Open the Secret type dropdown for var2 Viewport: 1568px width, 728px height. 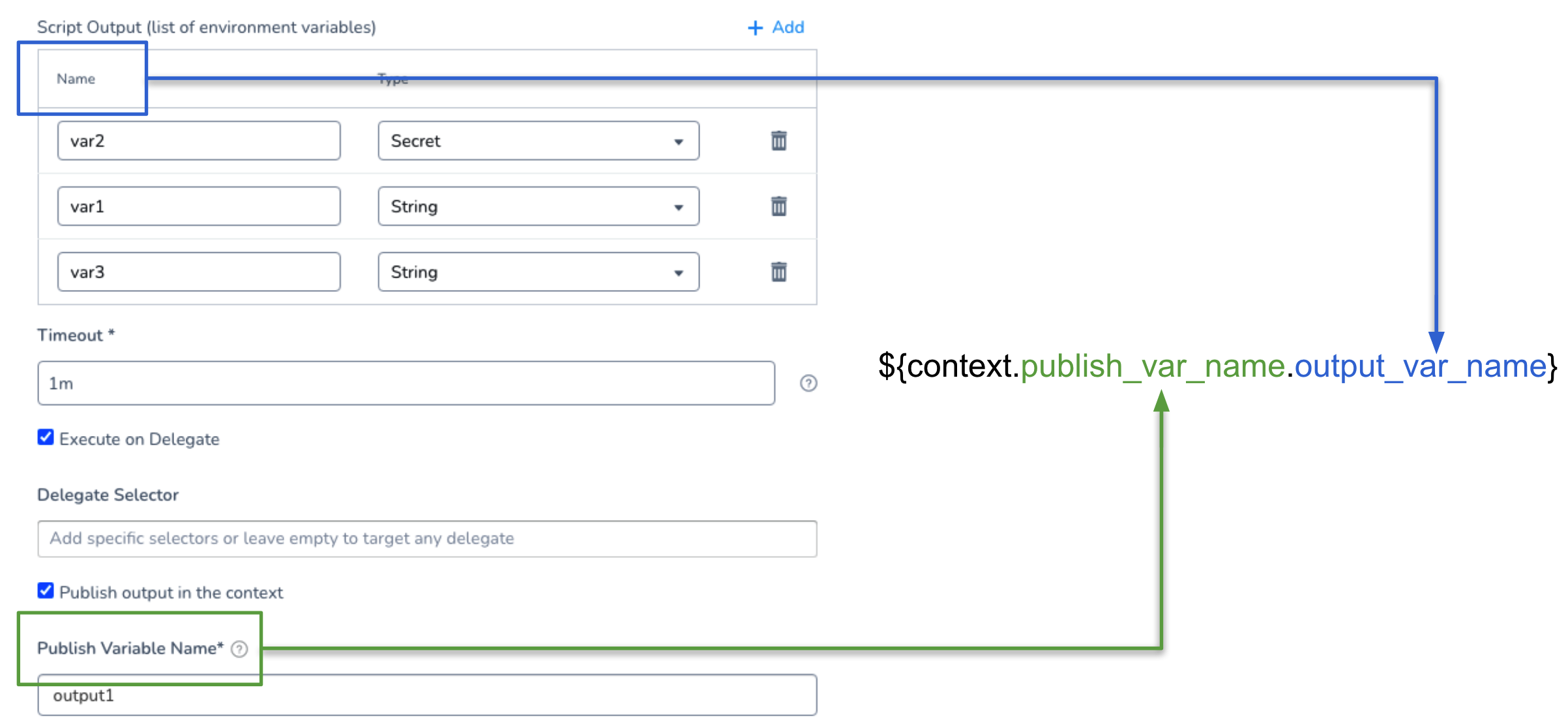(539, 141)
